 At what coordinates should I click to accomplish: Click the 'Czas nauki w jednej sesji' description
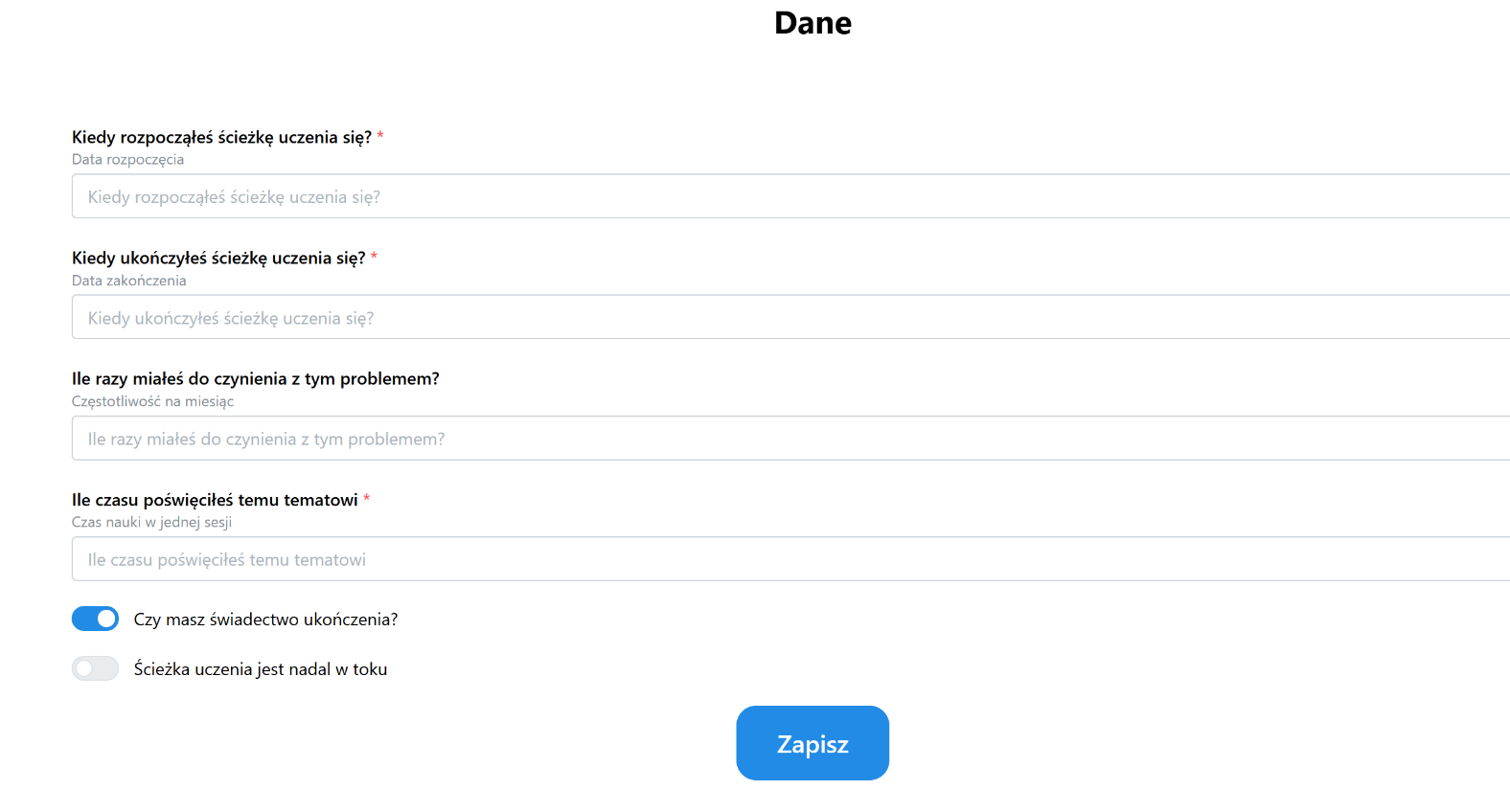[151, 522]
